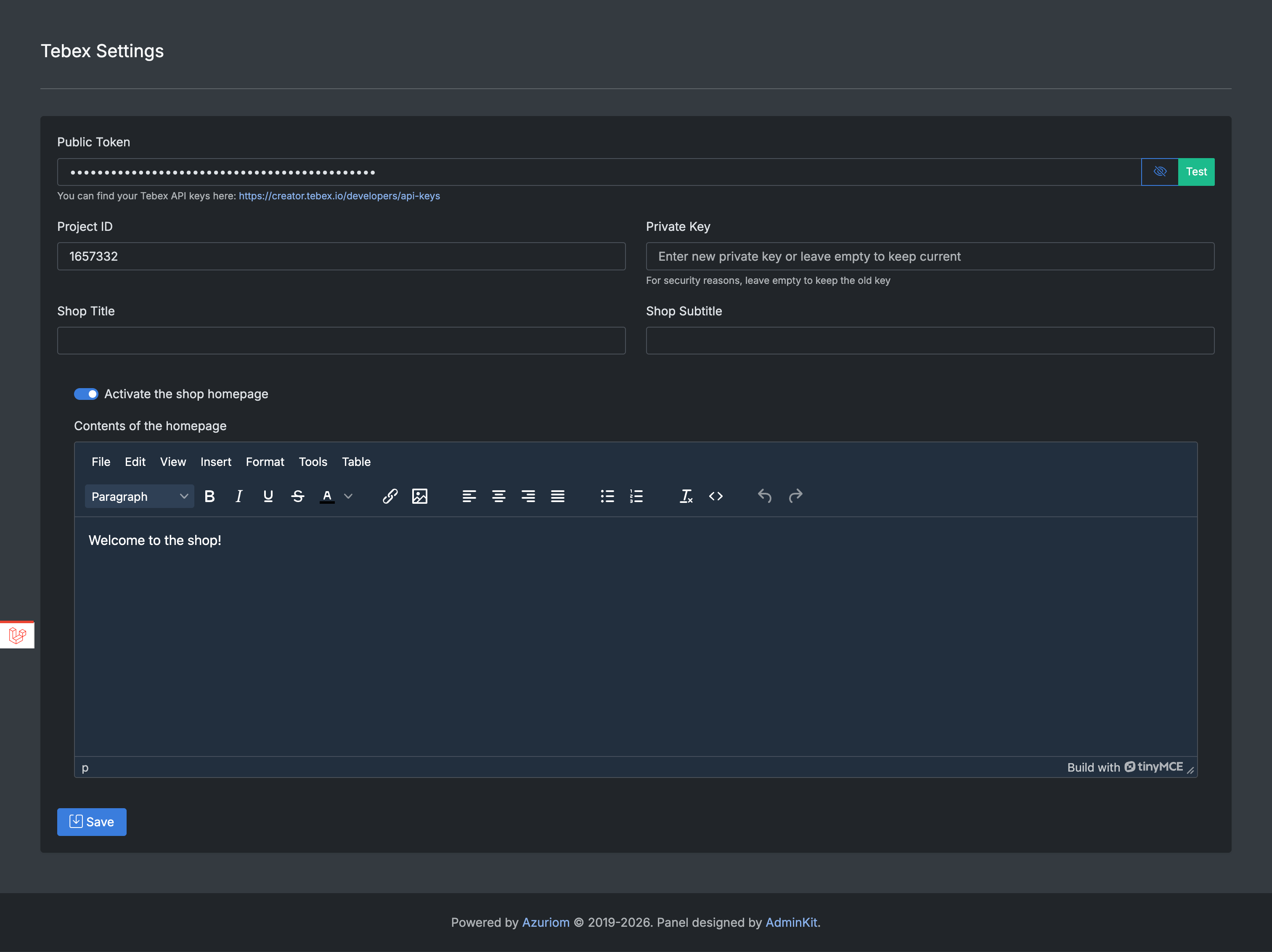
Task: Click the green Test button
Action: click(1196, 172)
